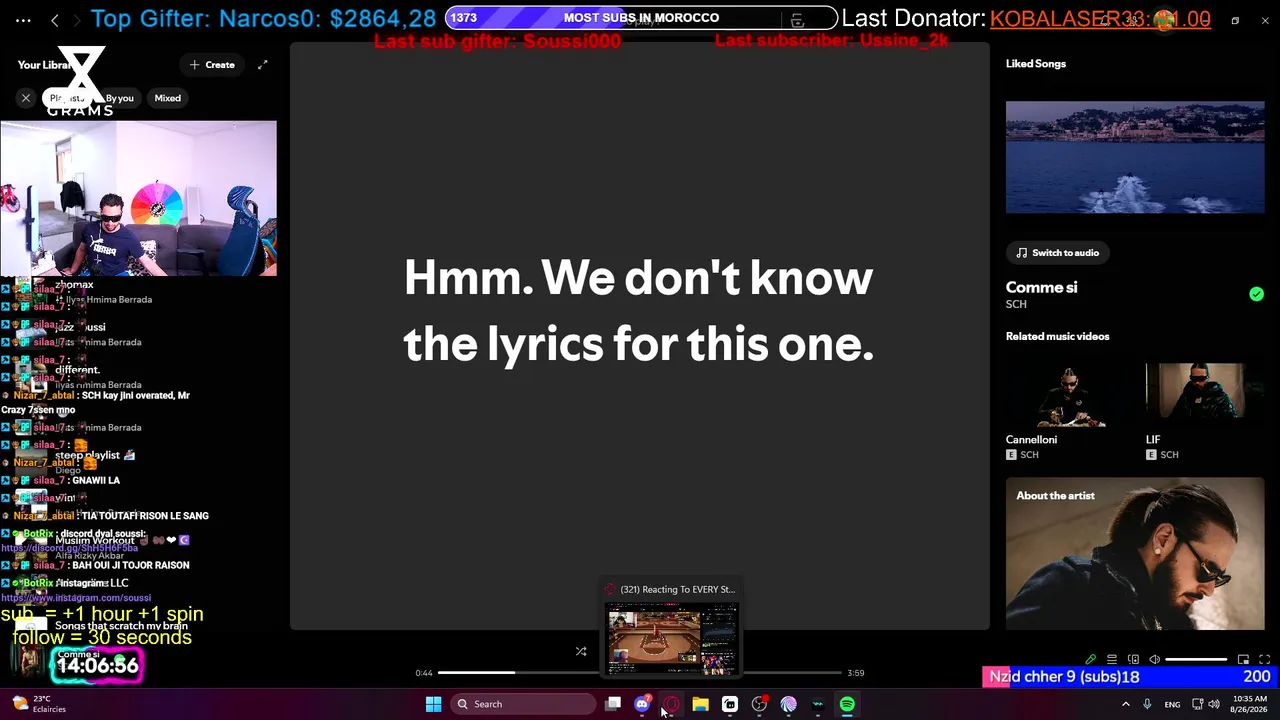The image size is (1280, 720).
Task: Open the white-square app icon on the taskbar
Action: [730, 704]
